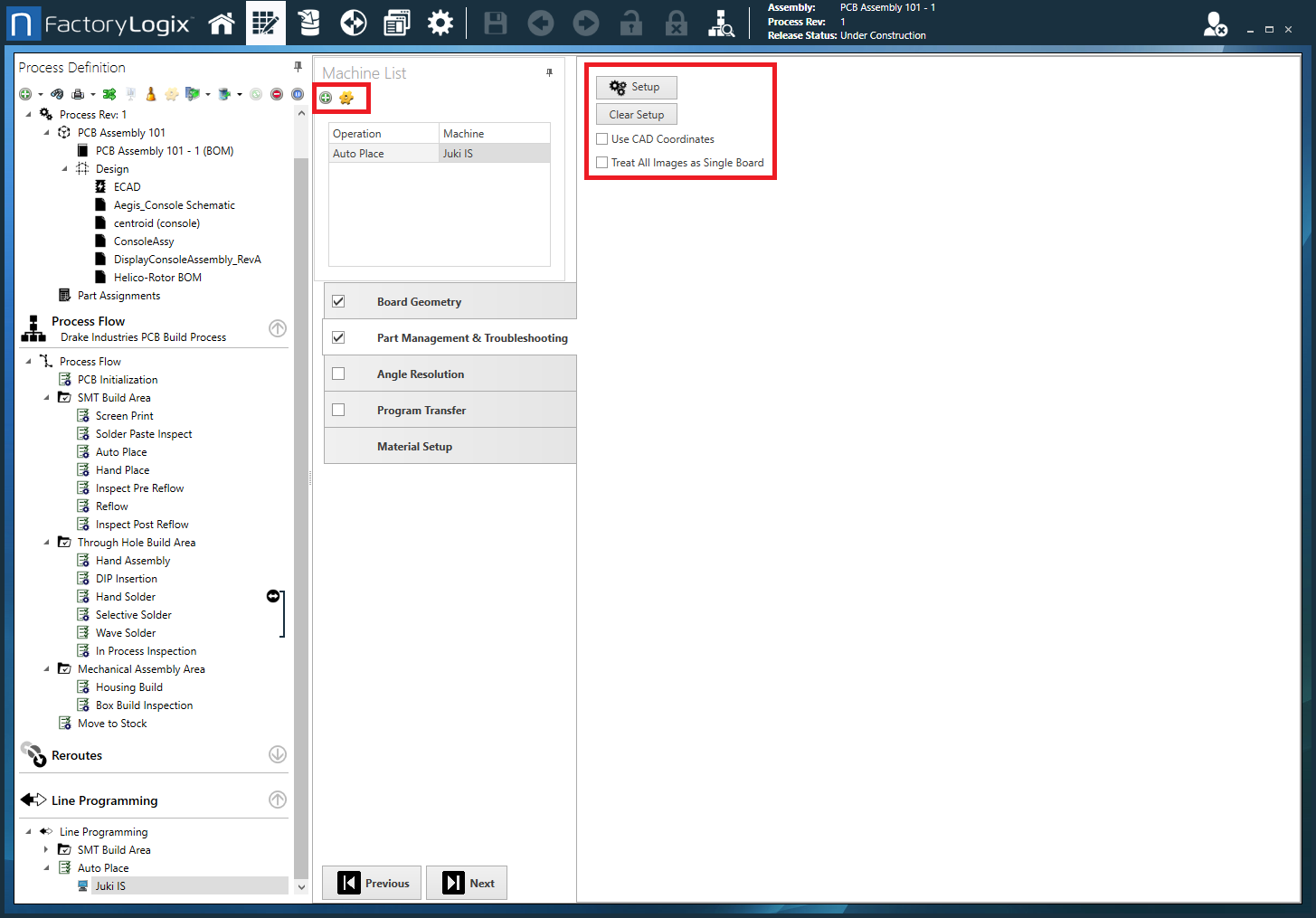
Task: Collapse the Design tree node
Action: coord(65,169)
